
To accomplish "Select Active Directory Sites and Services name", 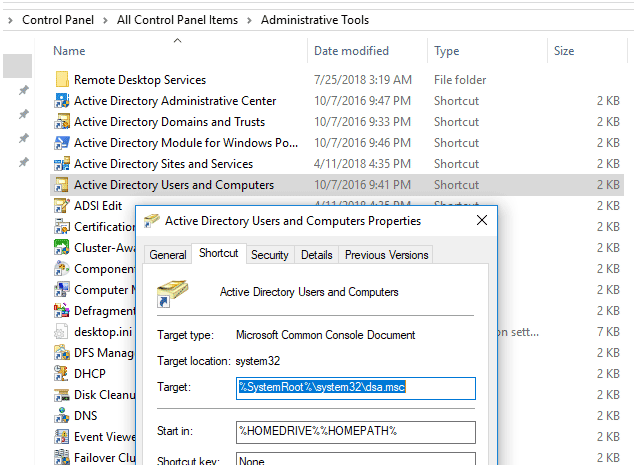I will pos(163,164).
